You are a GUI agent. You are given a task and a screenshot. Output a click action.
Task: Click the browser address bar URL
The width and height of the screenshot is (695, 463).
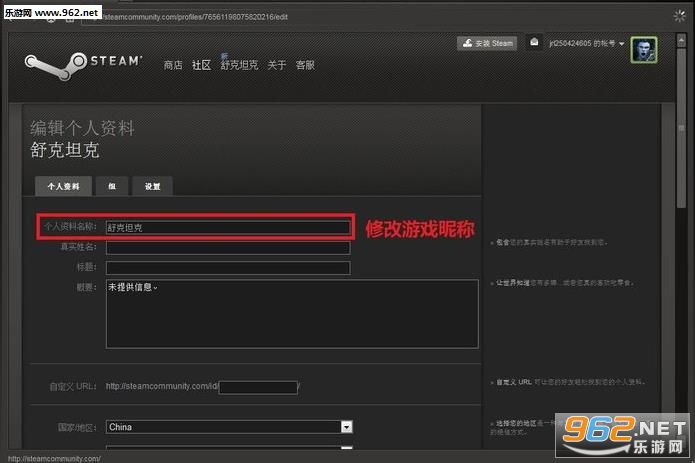[x=195, y=17]
